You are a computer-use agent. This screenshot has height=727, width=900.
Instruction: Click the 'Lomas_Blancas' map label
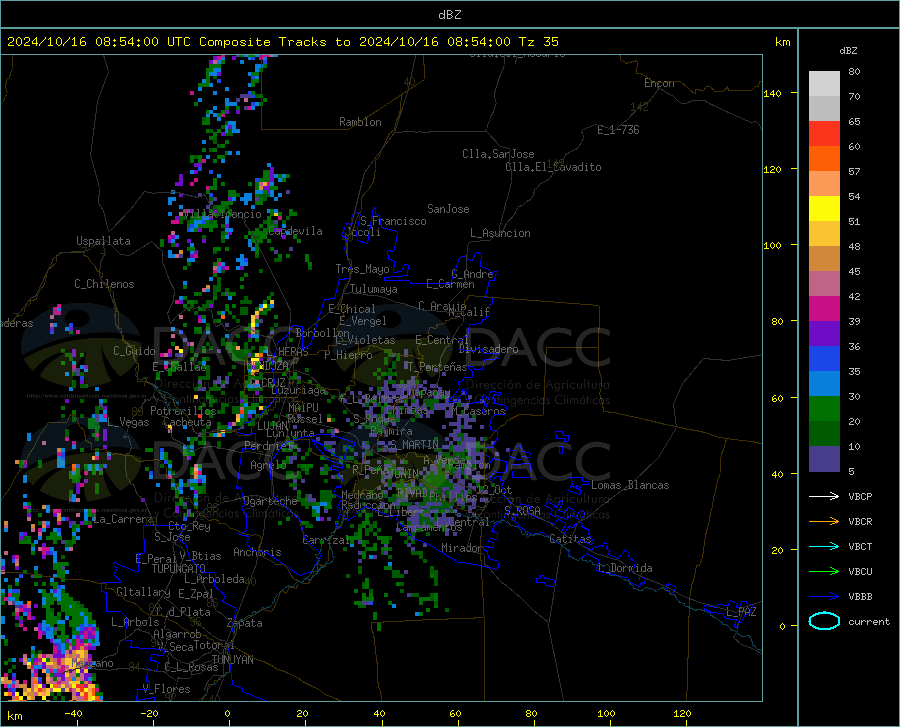click(x=630, y=485)
